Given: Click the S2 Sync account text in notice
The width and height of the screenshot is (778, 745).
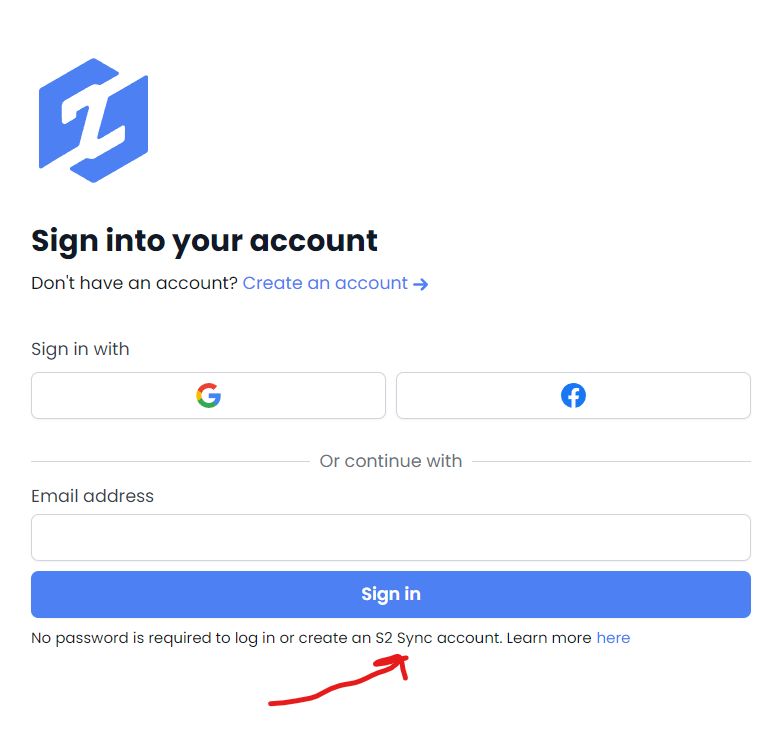Looking at the screenshot, I should coord(438,638).
